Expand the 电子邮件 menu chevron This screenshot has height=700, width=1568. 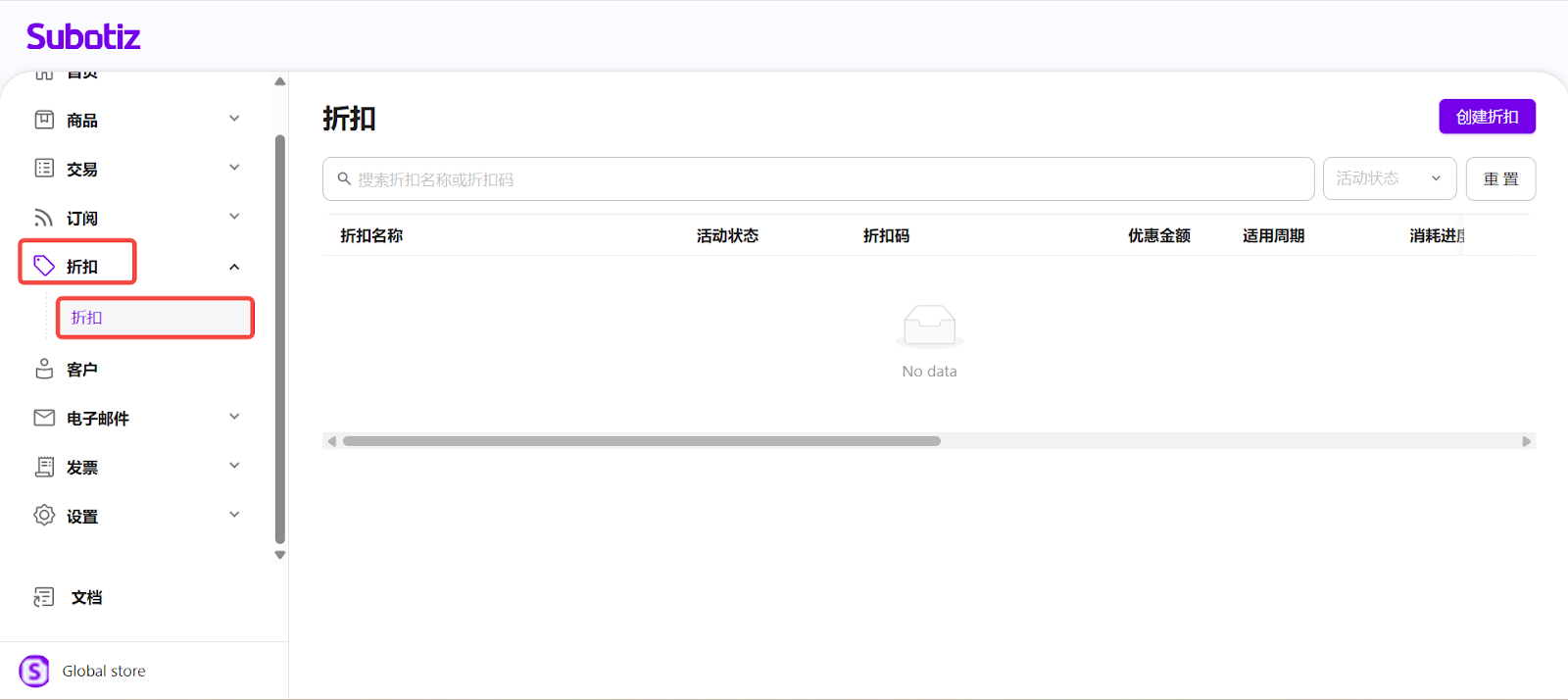coord(234,417)
